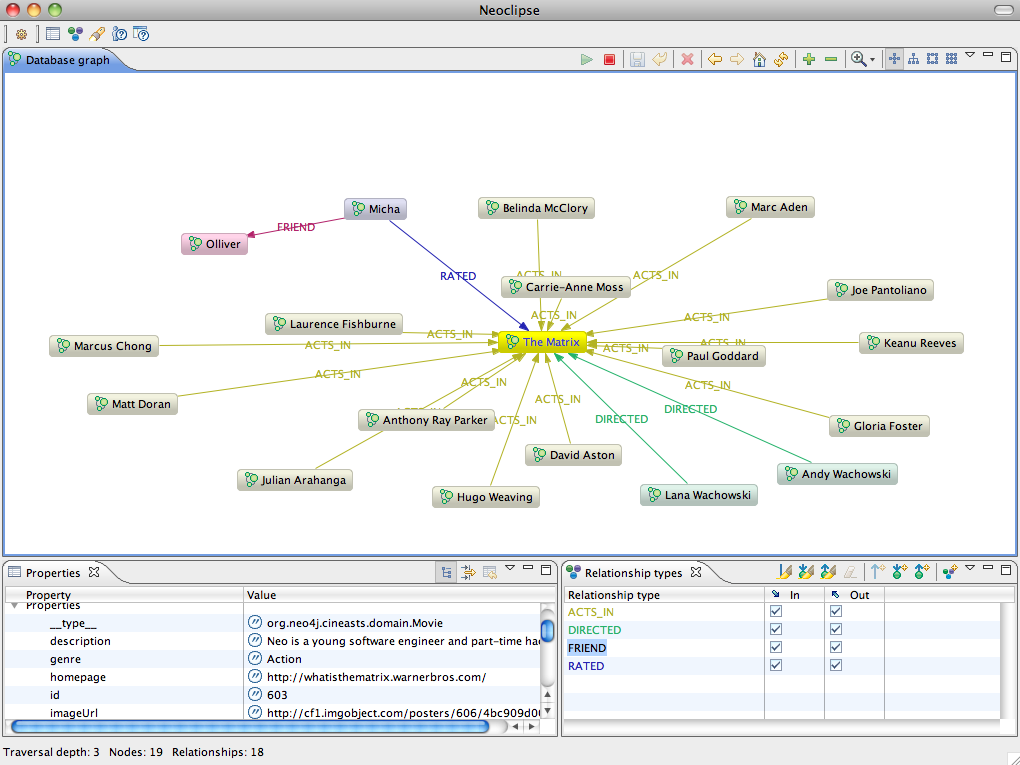Toggle the RATED incoming checkbox
The height and width of the screenshot is (765, 1020).
pos(776,666)
